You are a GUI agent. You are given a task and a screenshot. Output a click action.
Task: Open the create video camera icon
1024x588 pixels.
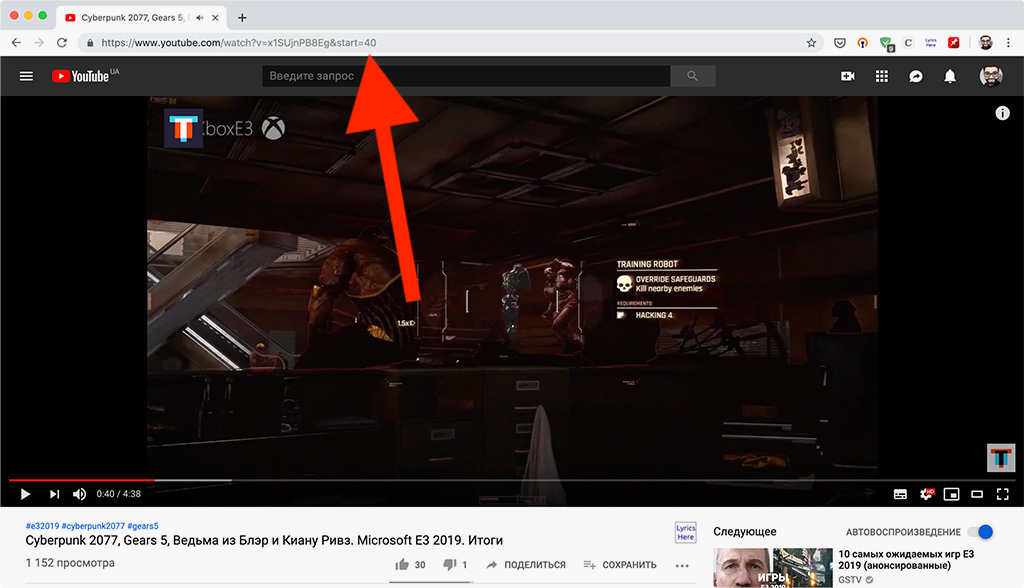click(848, 76)
